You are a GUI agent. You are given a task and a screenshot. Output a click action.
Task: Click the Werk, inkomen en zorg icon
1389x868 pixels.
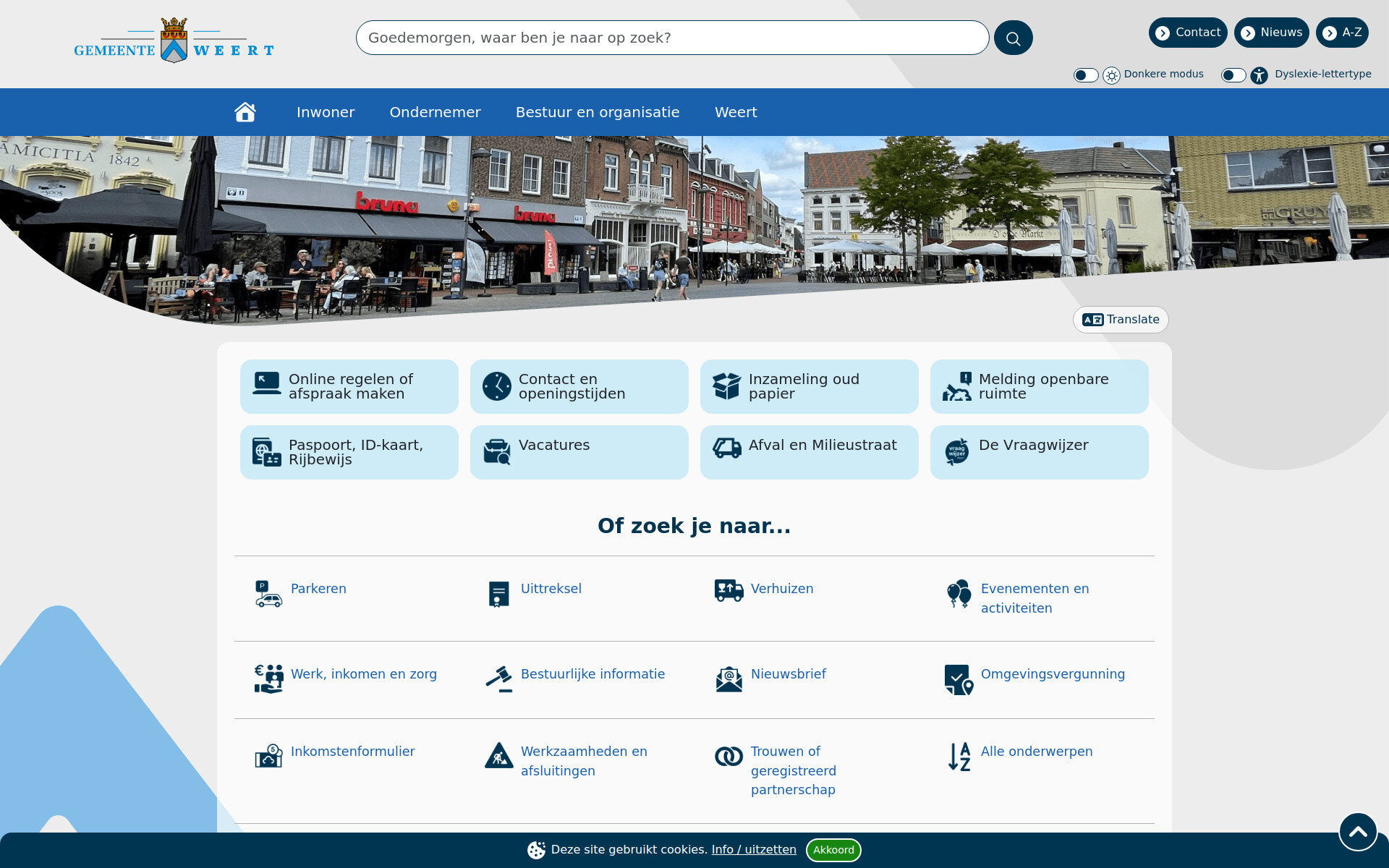(x=268, y=679)
